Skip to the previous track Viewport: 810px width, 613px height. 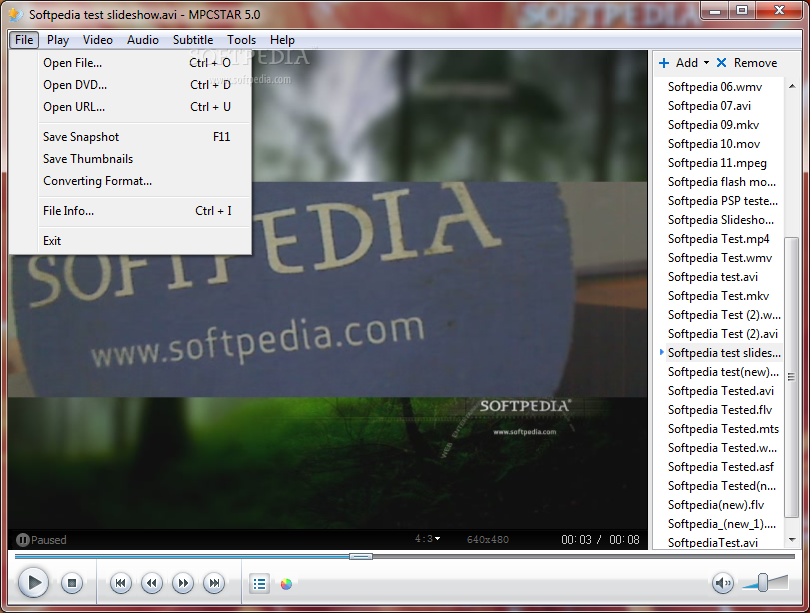(x=120, y=583)
